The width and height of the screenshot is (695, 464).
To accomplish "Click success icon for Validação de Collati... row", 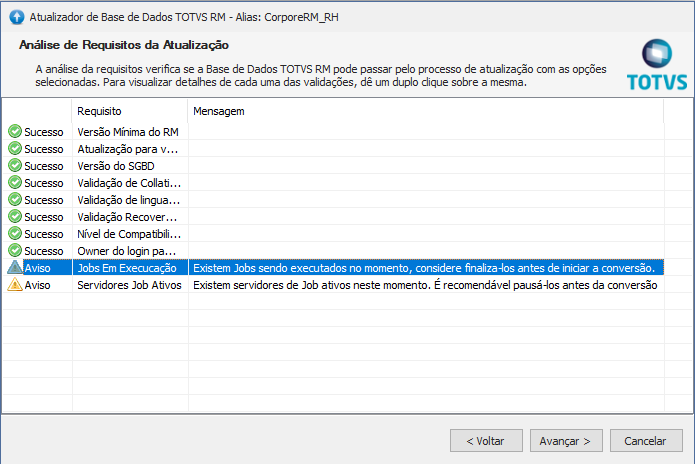I will [x=15, y=182].
